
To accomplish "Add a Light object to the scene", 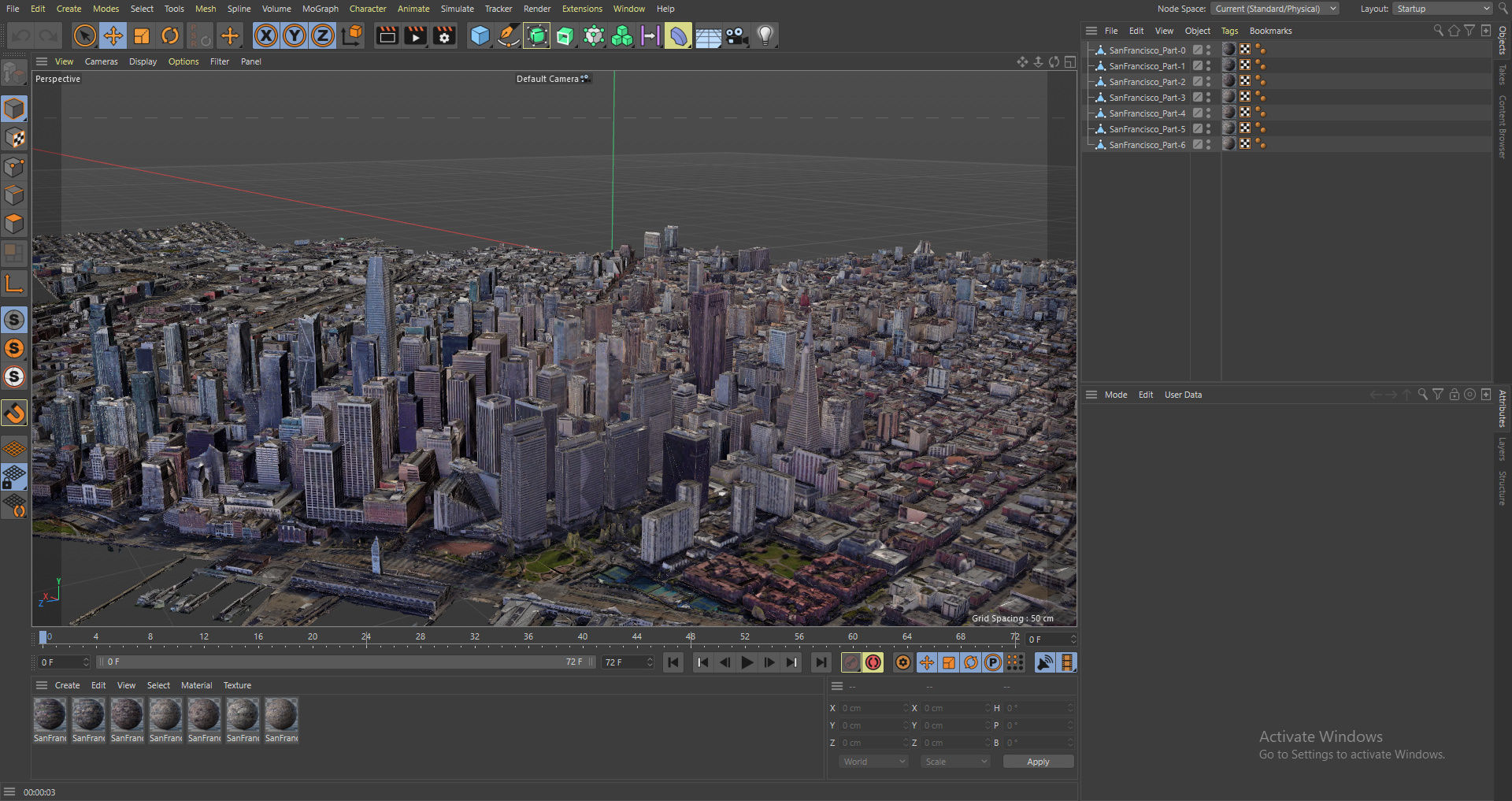I will [765, 35].
